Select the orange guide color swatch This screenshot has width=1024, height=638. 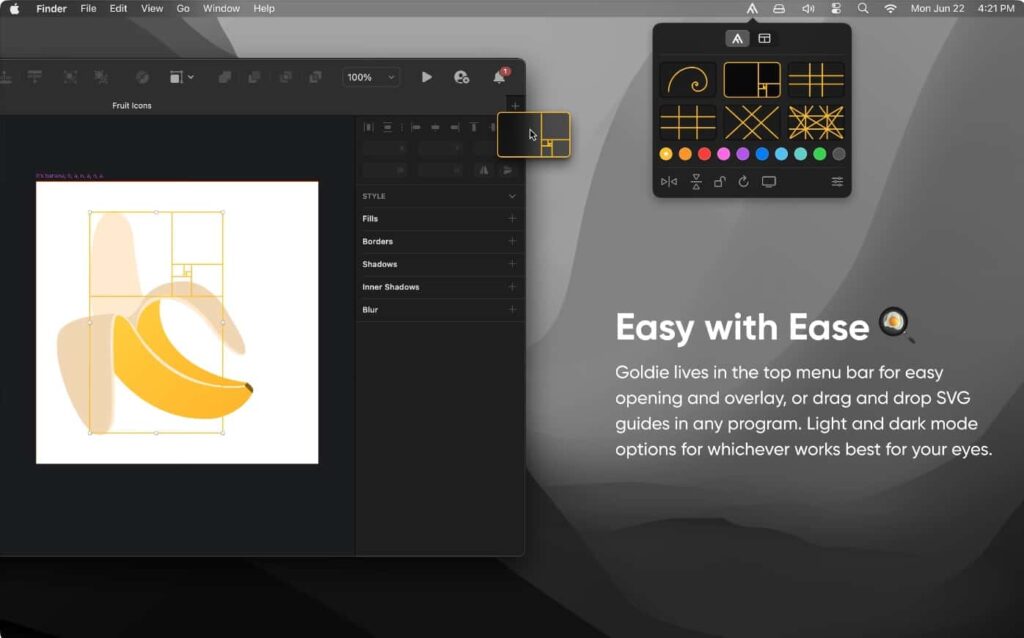point(685,153)
